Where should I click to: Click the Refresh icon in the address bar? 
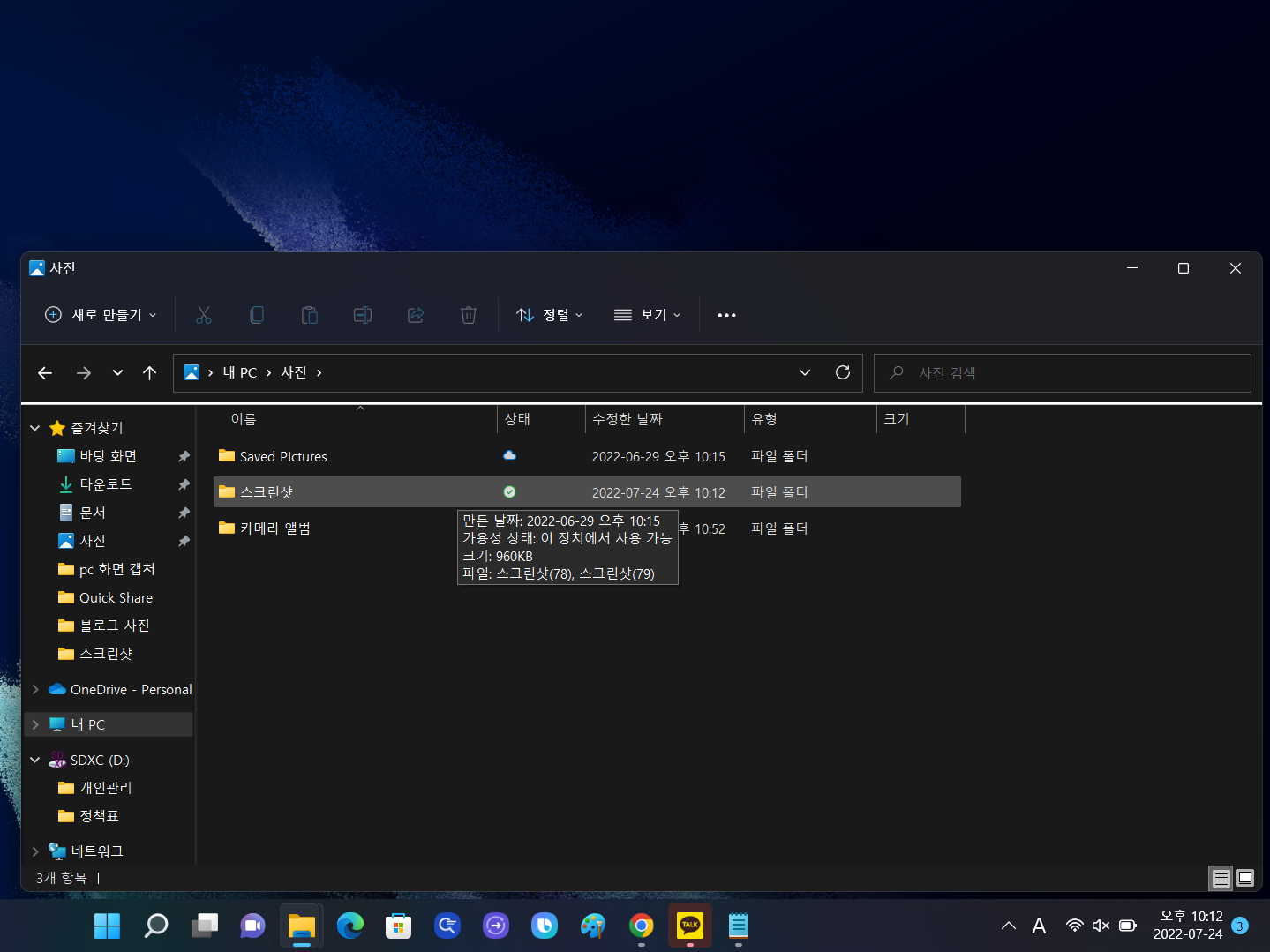pyautogui.click(x=842, y=372)
